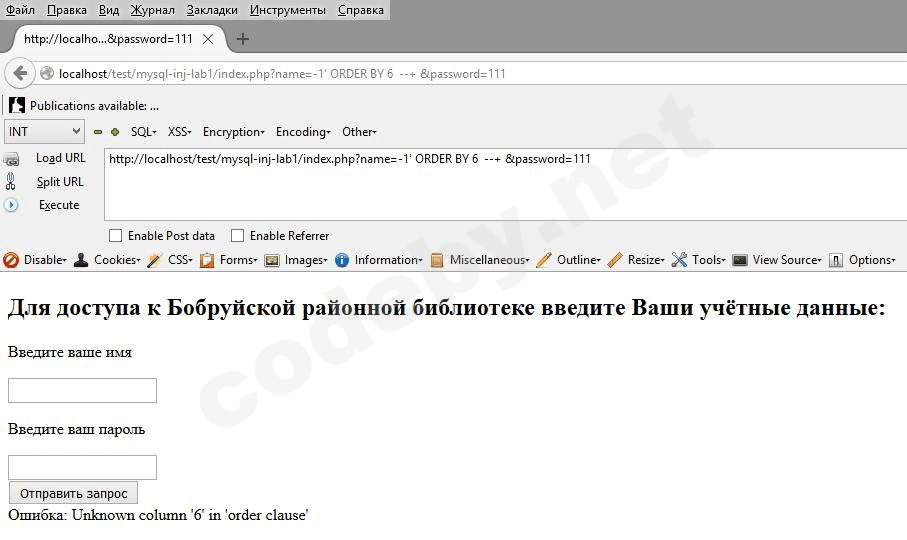Click Execute button label
The image size is (907, 540).
(x=59, y=205)
